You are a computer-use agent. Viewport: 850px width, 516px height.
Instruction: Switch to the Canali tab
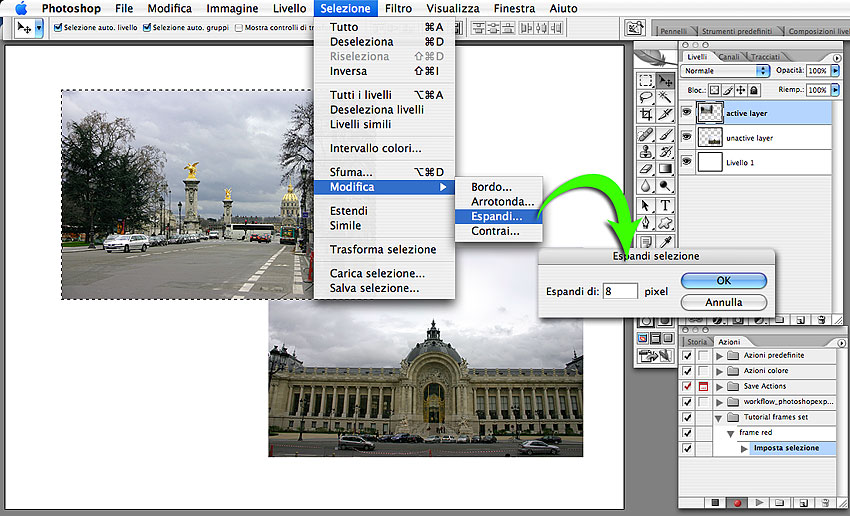click(x=729, y=56)
